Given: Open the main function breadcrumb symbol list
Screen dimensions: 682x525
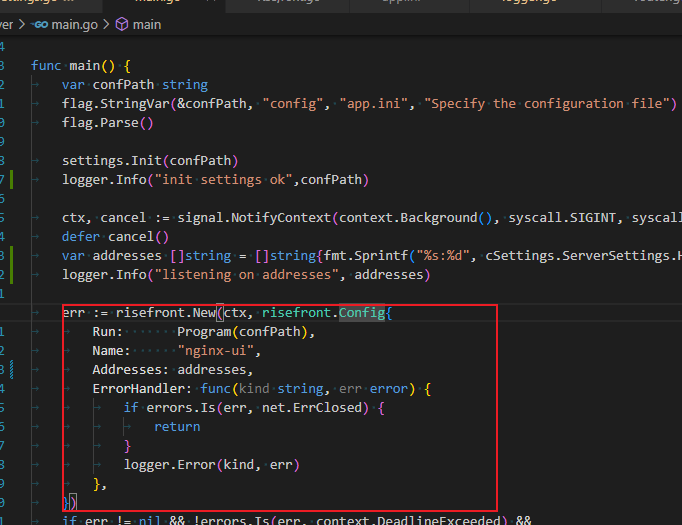Looking at the screenshot, I should pos(146,24).
